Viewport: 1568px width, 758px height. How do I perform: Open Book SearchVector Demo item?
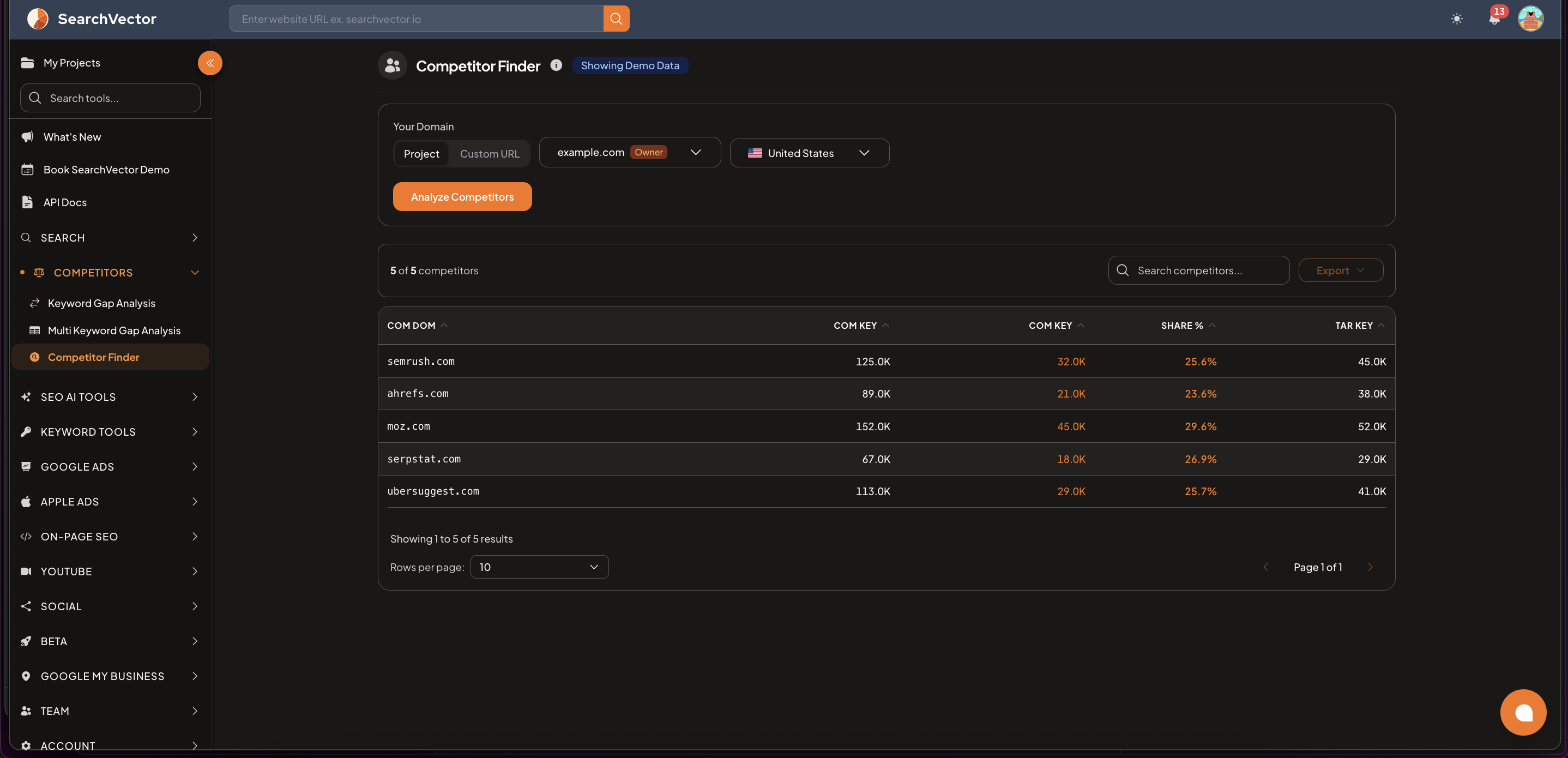106,169
